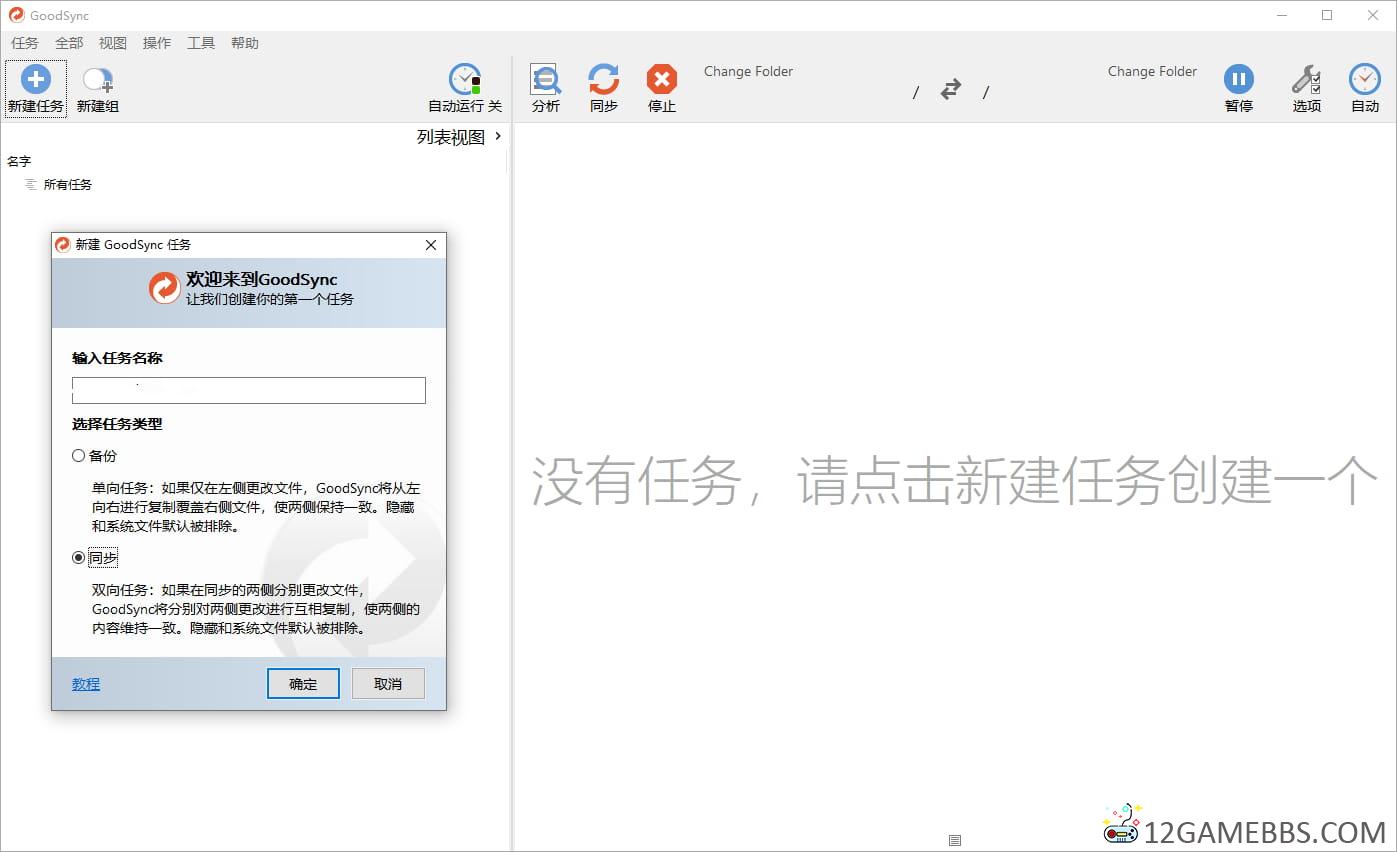Select 所有任务 (All Tasks) tree item
Screen dimensions: 1397x852
point(68,185)
